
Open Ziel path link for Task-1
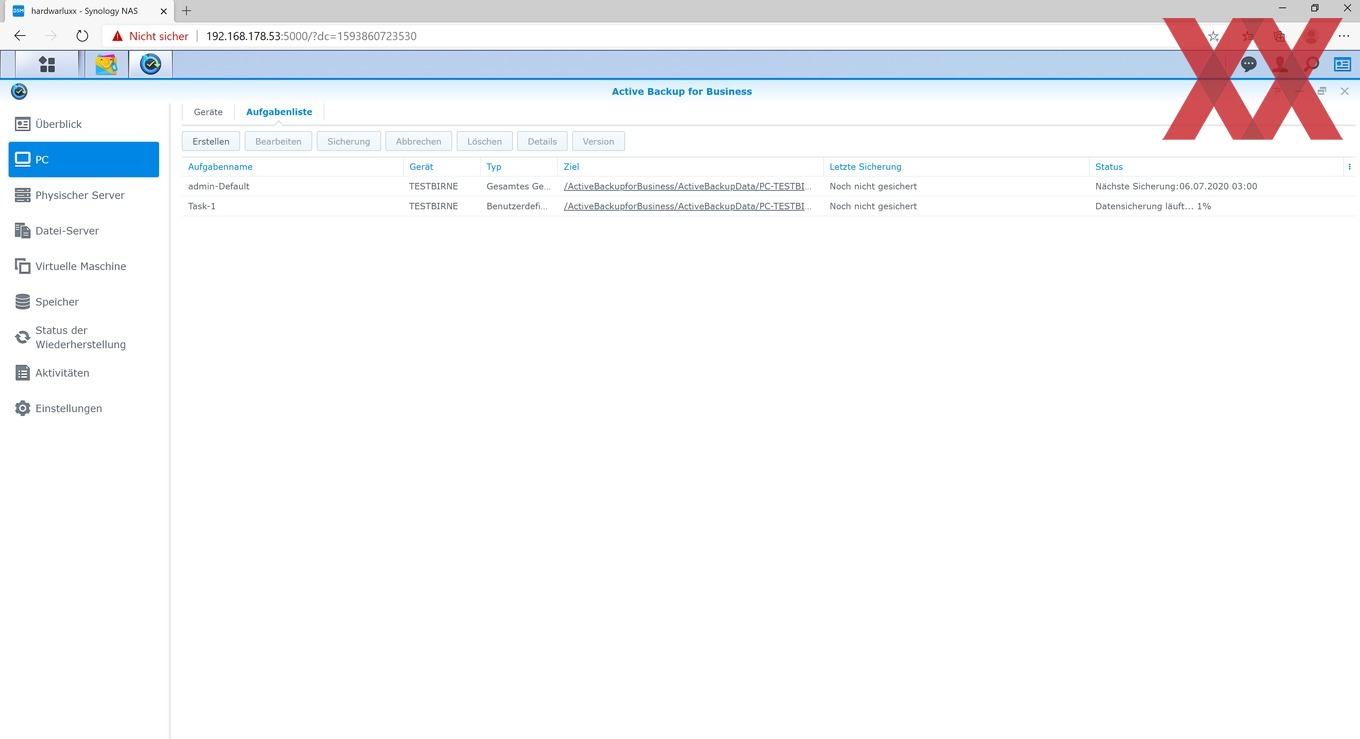point(688,206)
